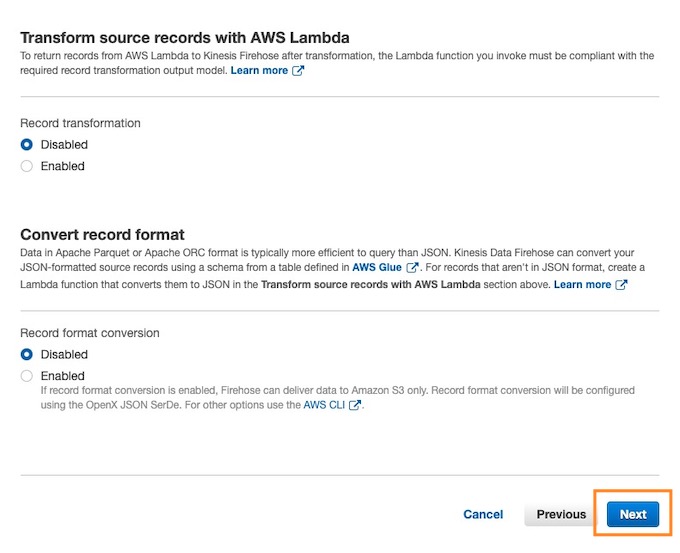Open the AWS CLI link
680x553 pixels.
click(x=324, y=405)
